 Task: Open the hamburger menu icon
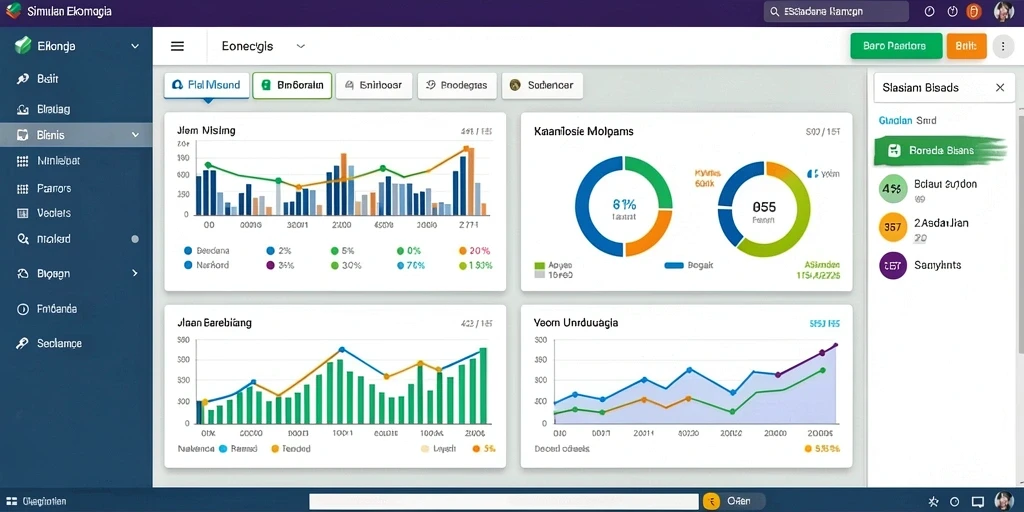coord(177,46)
